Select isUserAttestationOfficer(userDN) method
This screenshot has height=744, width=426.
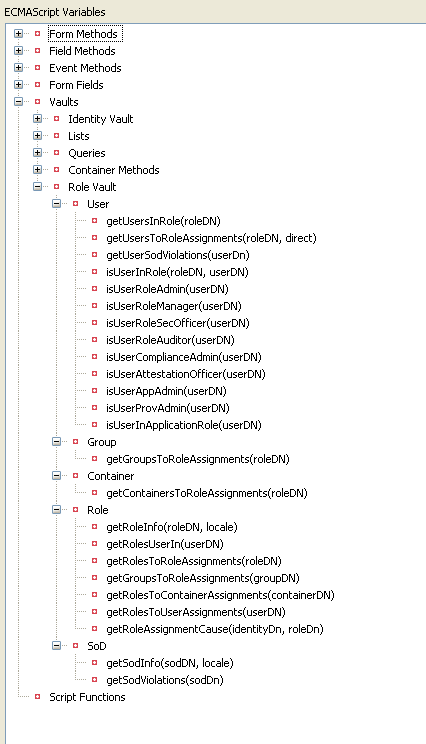click(x=185, y=374)
